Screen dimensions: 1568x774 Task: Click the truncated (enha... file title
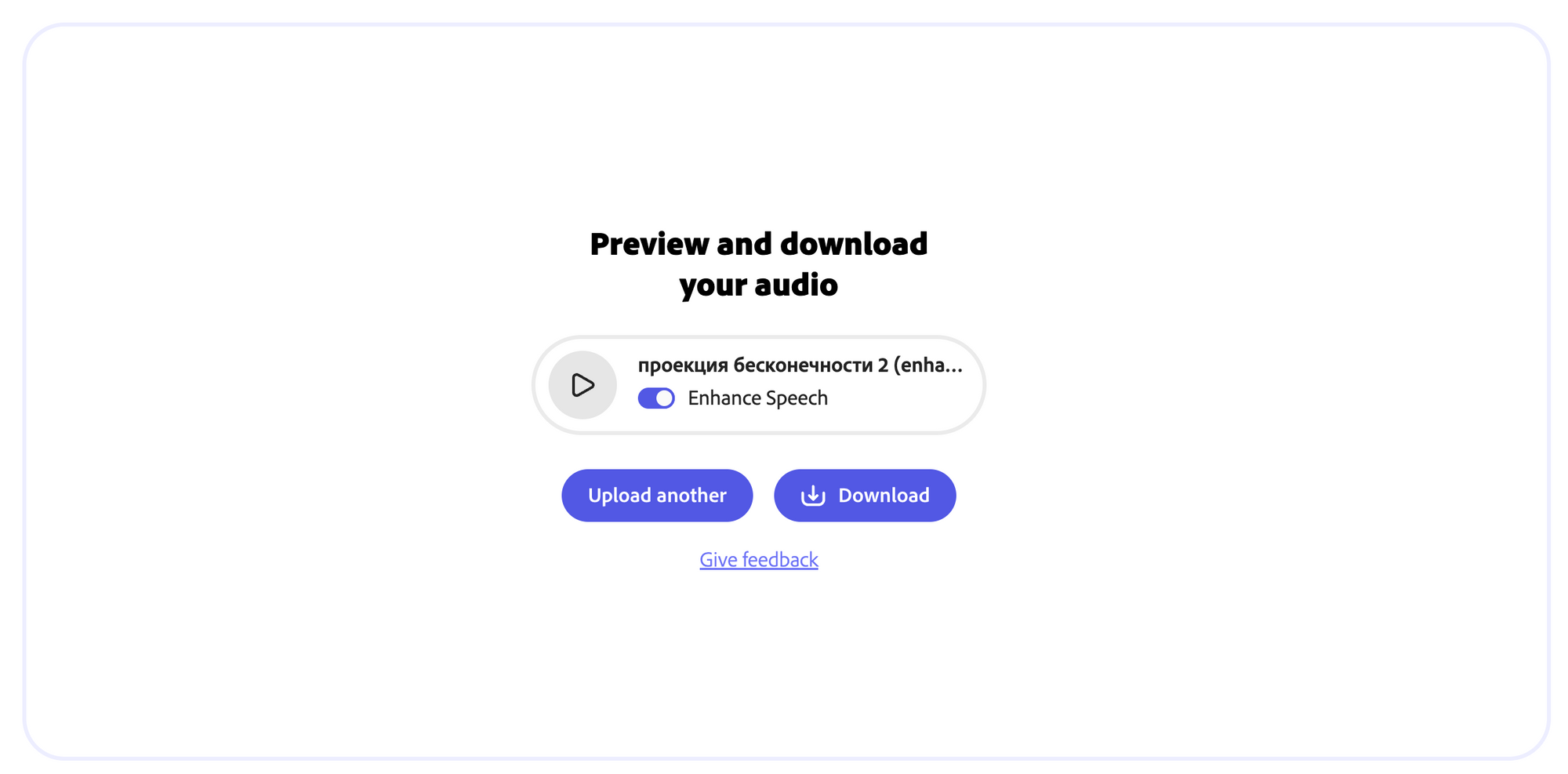click(x=928, y=365)
